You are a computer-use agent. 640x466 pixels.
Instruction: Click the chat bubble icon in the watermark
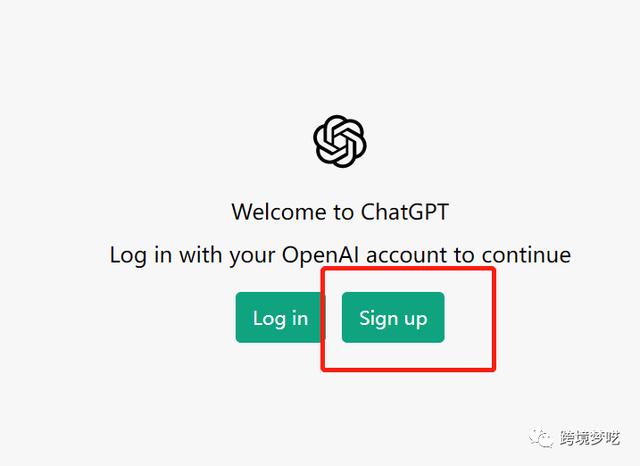click(x=541, y=438)
